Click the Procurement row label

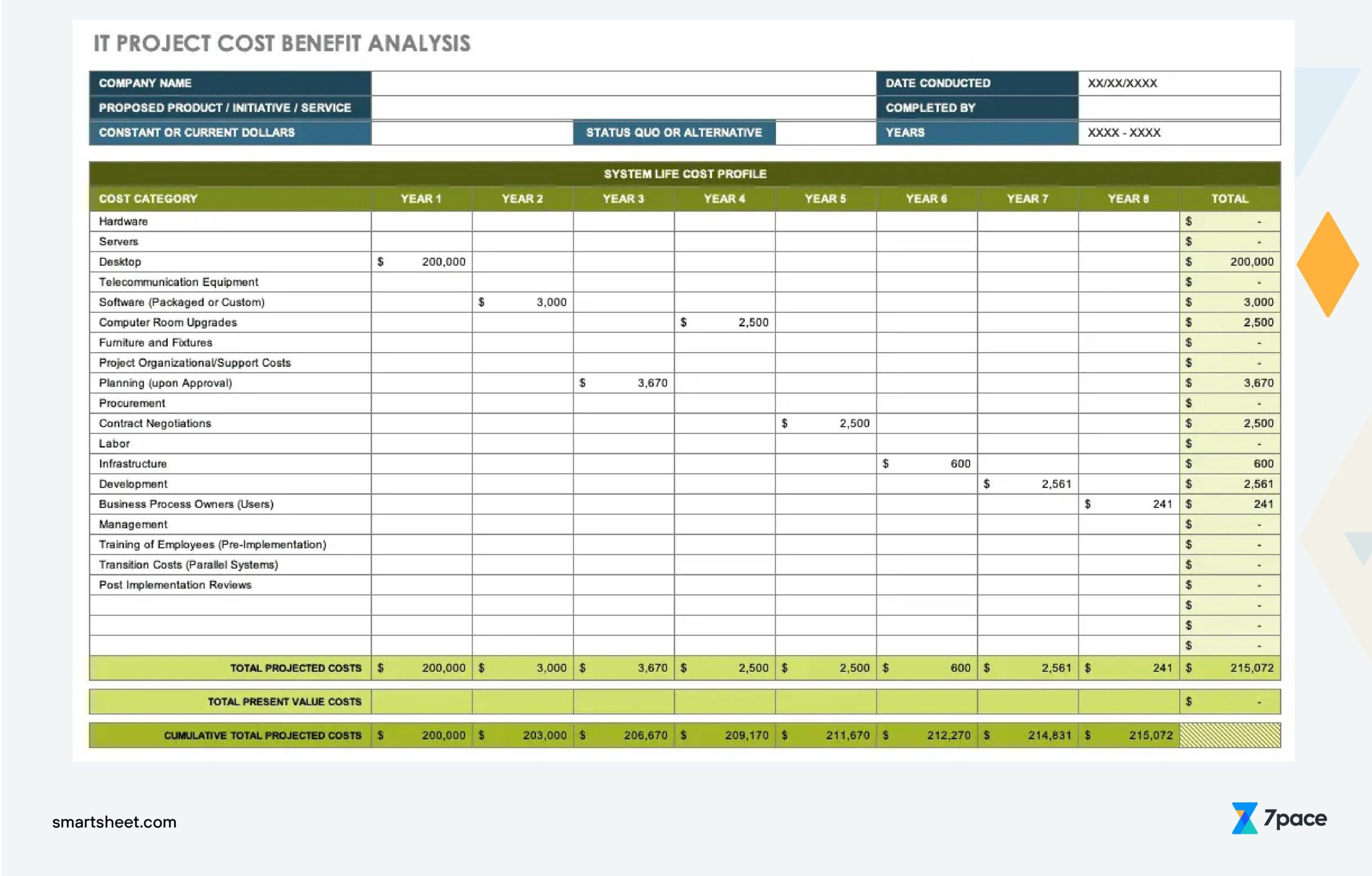pos(132,403)
